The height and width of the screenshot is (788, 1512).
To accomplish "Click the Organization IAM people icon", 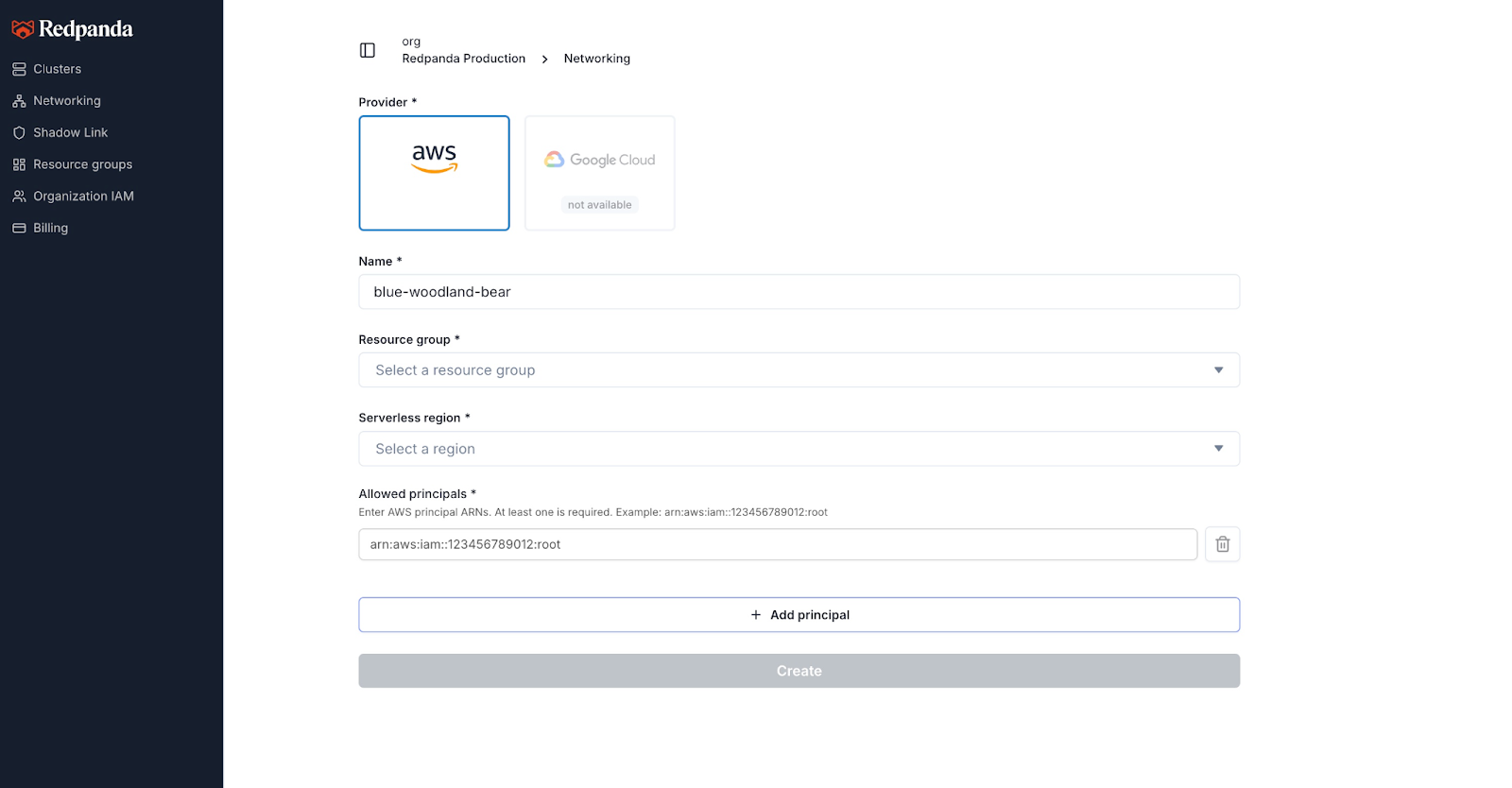I will tap(19, 197).
